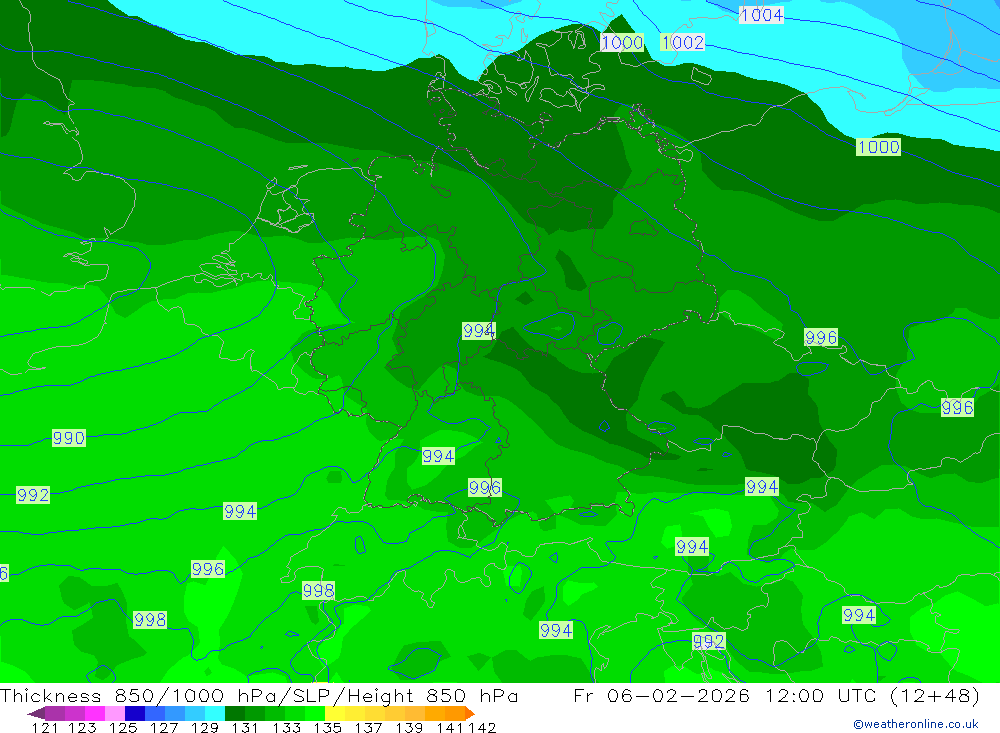Select legend value 139
1000x733 pixels.
pyautogui.click(x=409, y=728)
